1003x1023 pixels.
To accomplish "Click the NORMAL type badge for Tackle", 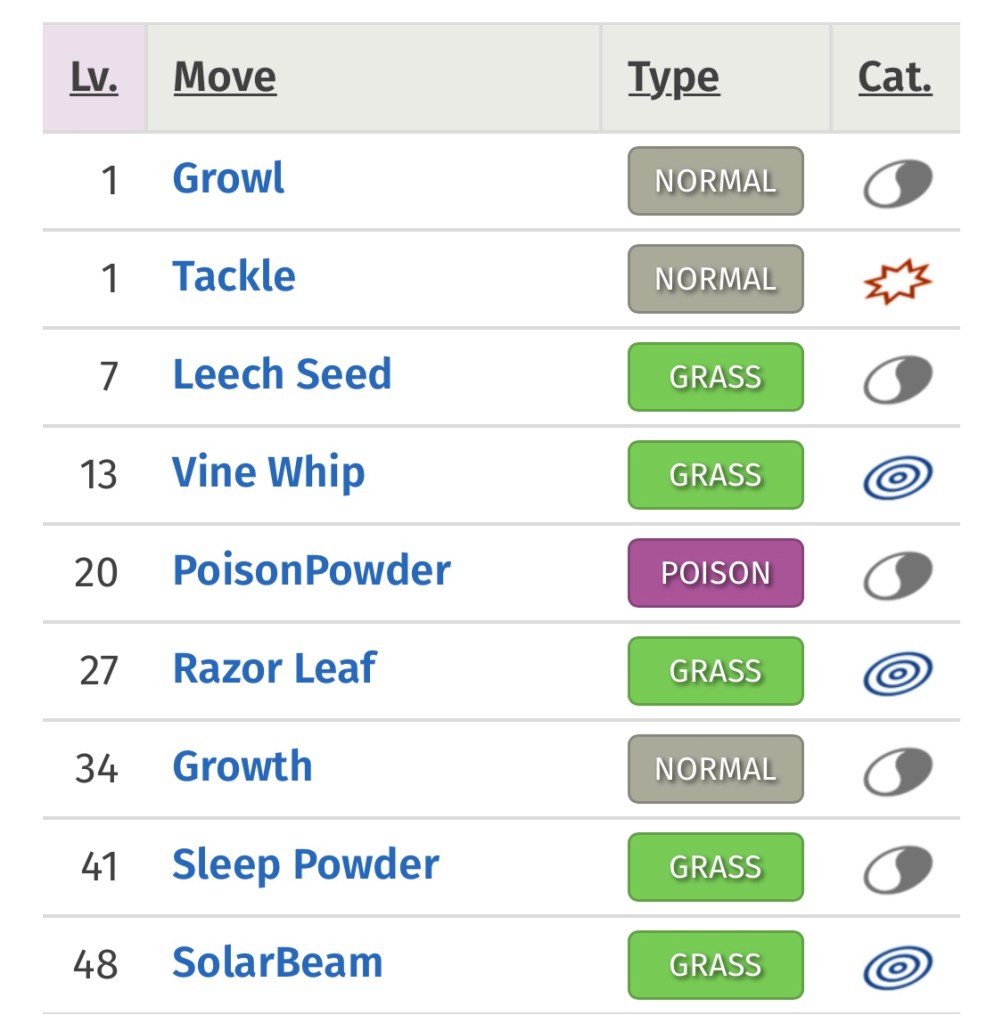I will [x=715, y=279].
